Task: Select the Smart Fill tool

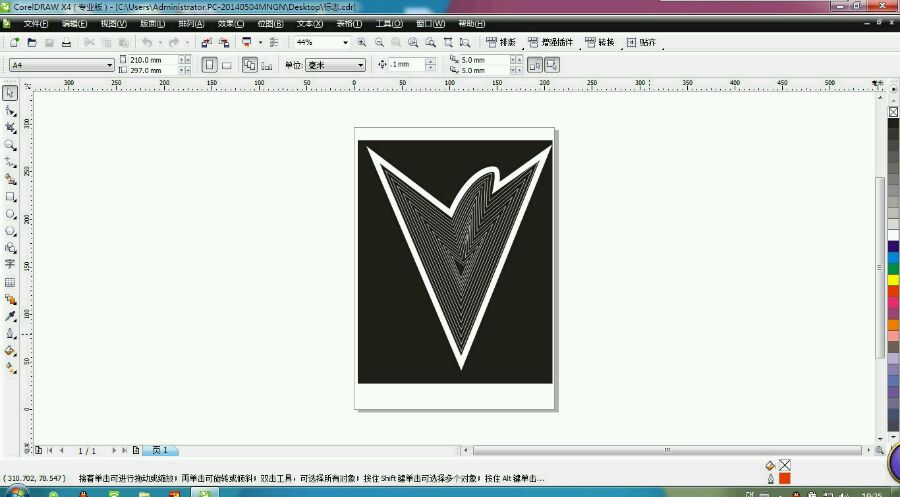Action: [x=10, y=179]
